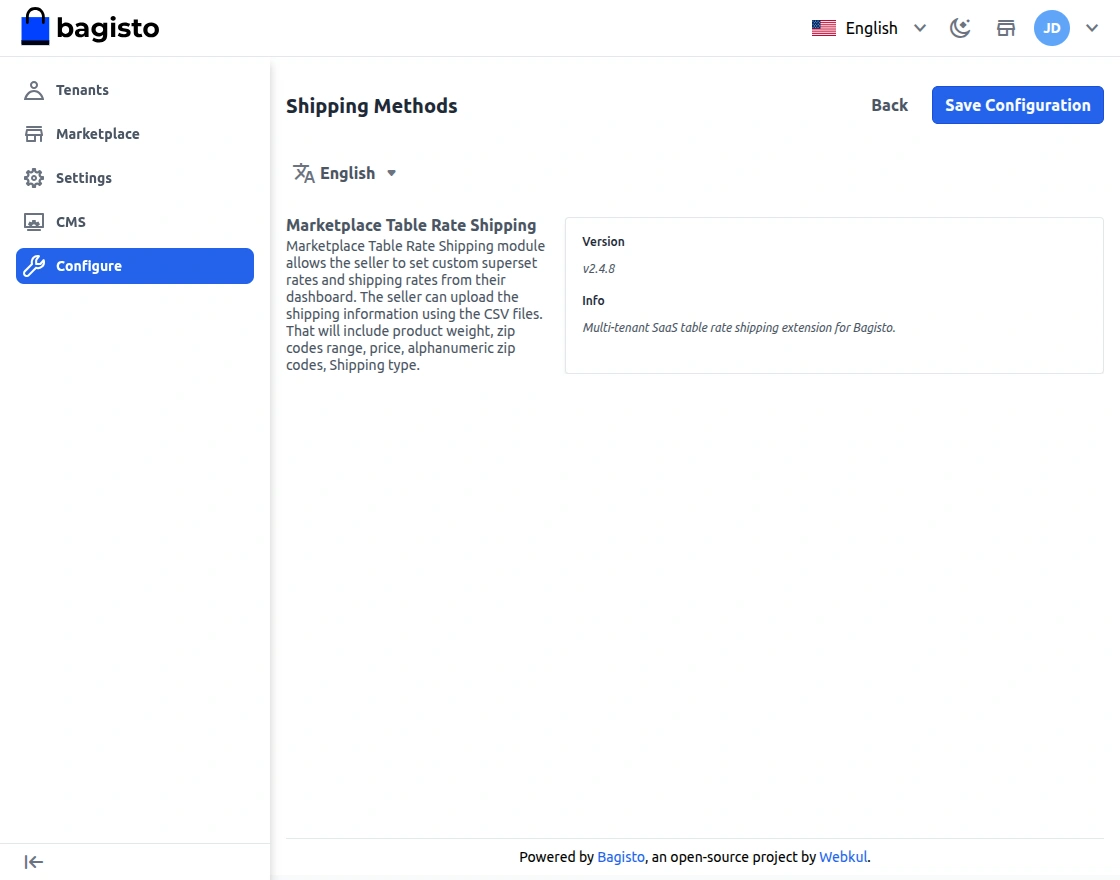
Task: Select the Configure menu item
Action: 135,266
